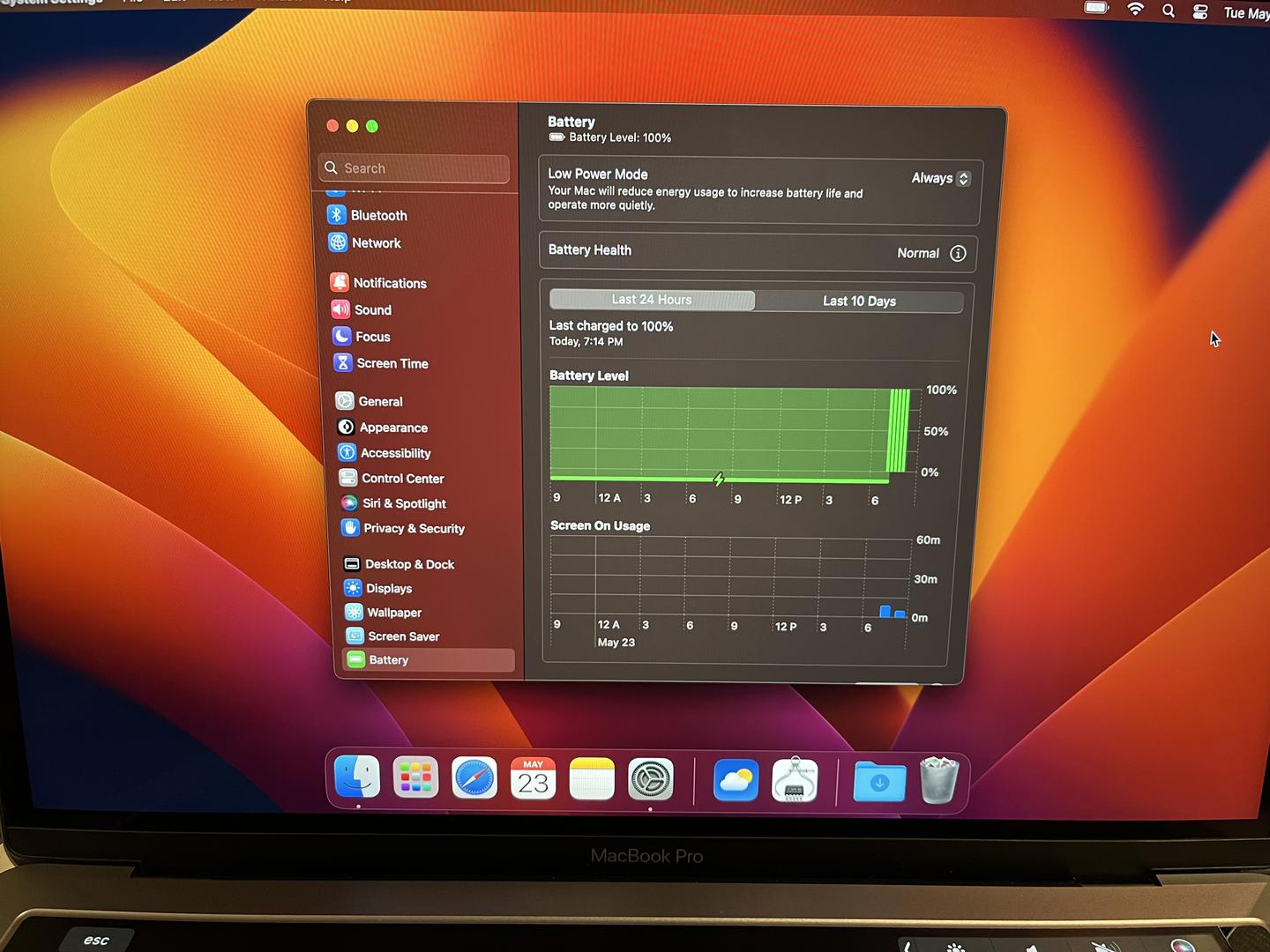
Task: Switch to Last 10 Days tab
Action: [x=859, y=301]
